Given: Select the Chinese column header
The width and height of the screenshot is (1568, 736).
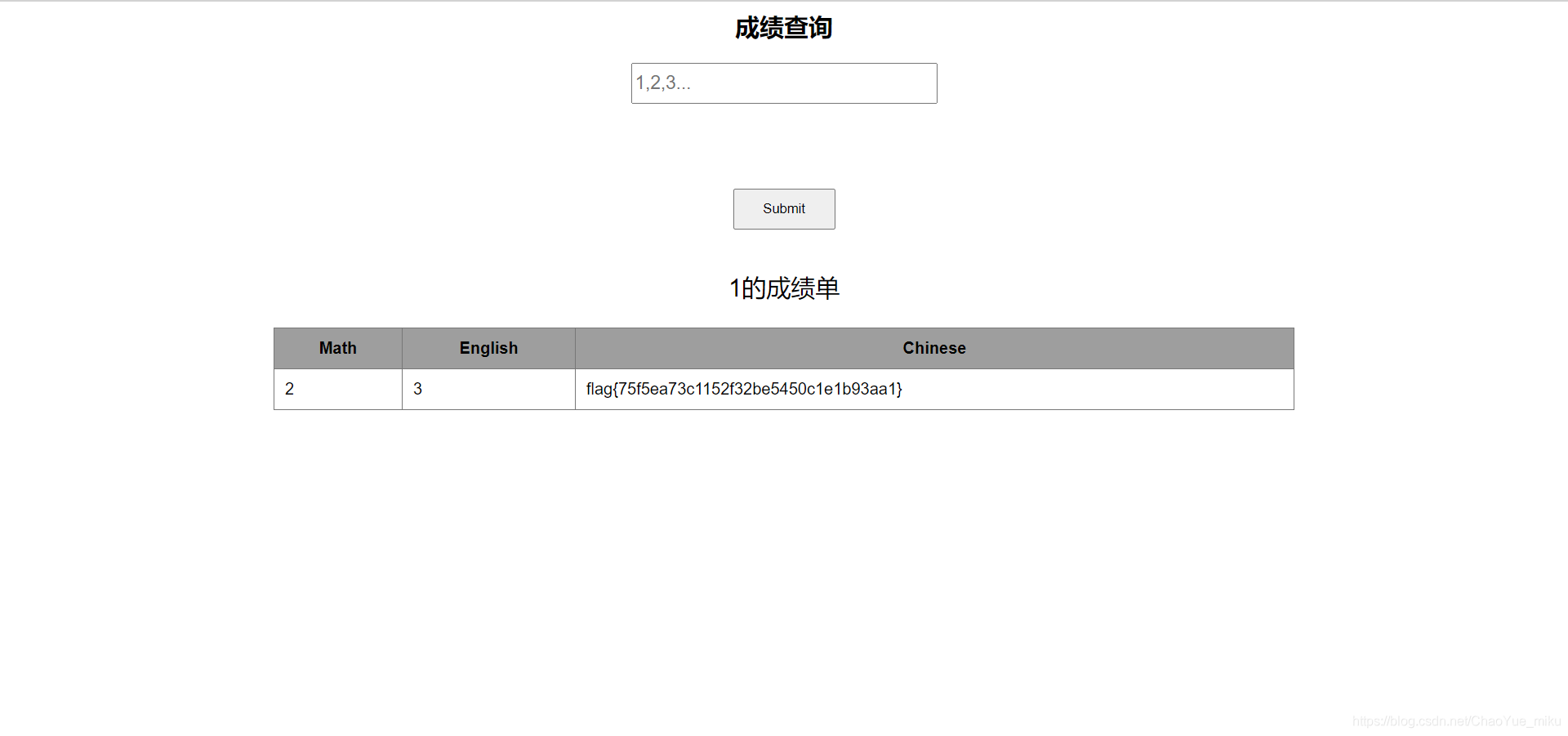Looking at the screenshot, I should click(933, 348).
